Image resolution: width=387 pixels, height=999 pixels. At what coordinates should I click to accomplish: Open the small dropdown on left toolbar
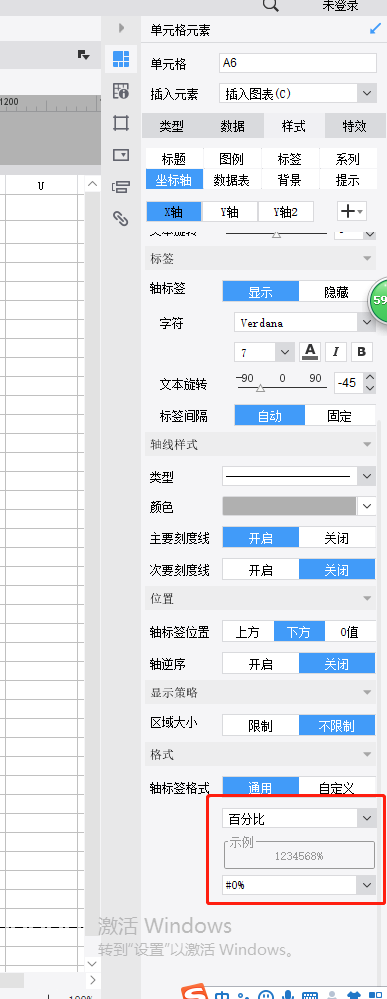tap(84, 55)
